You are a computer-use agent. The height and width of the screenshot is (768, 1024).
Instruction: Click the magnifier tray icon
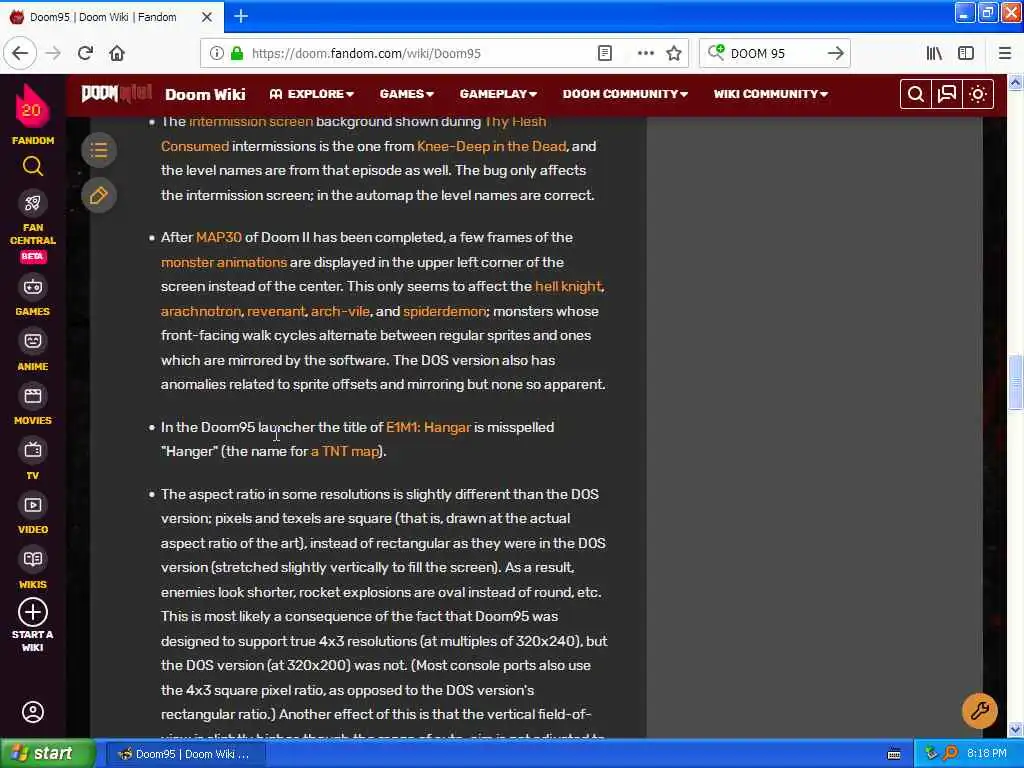[950, 754]
